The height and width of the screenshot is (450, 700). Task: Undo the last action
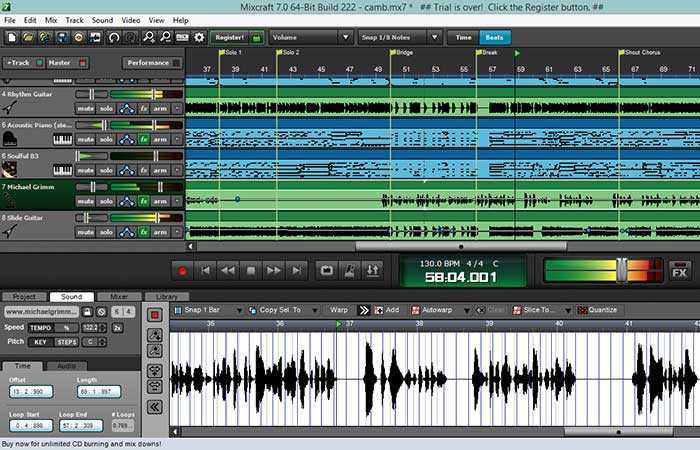coord(114,38)
